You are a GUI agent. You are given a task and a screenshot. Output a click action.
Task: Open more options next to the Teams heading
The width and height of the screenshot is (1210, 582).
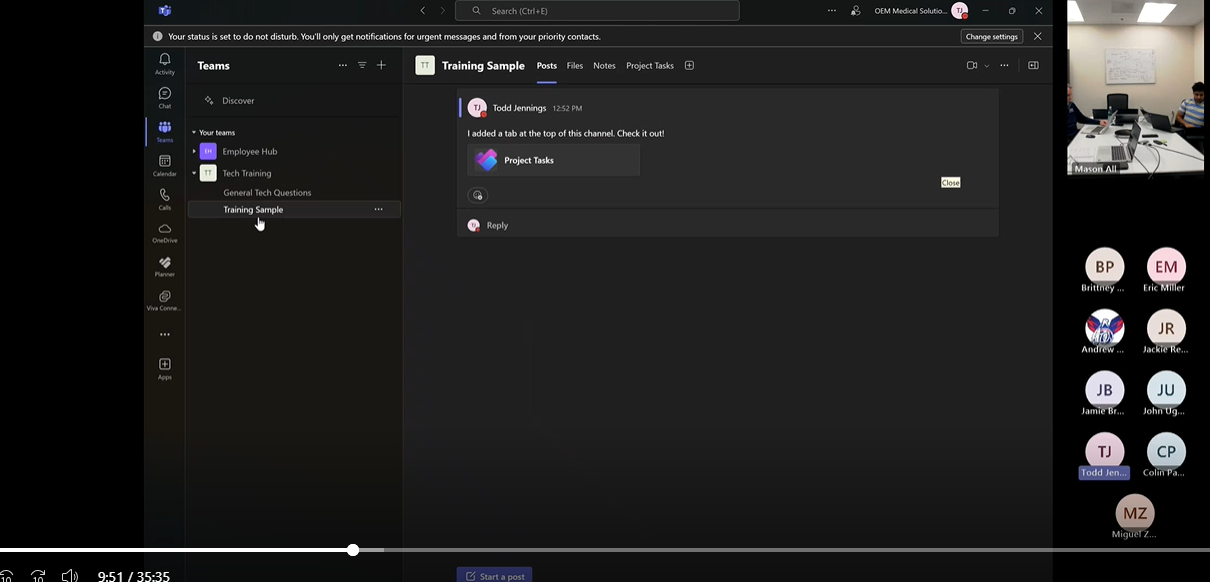[343, 65]
